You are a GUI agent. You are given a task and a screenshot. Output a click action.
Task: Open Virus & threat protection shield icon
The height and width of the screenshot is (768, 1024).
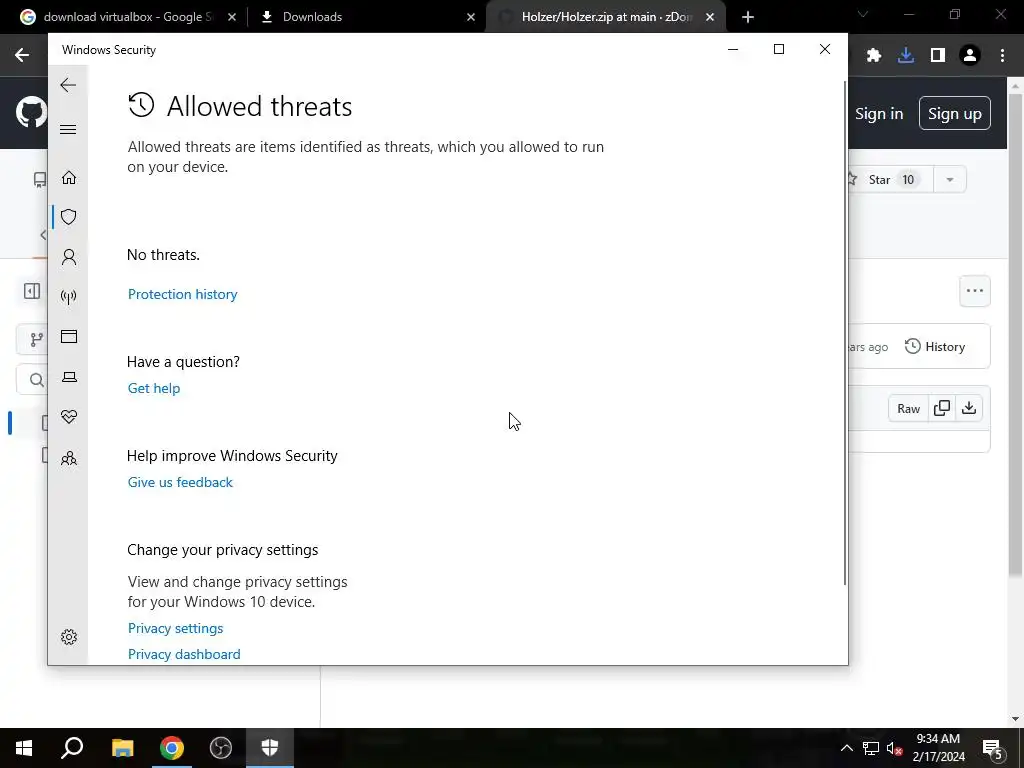69,217
